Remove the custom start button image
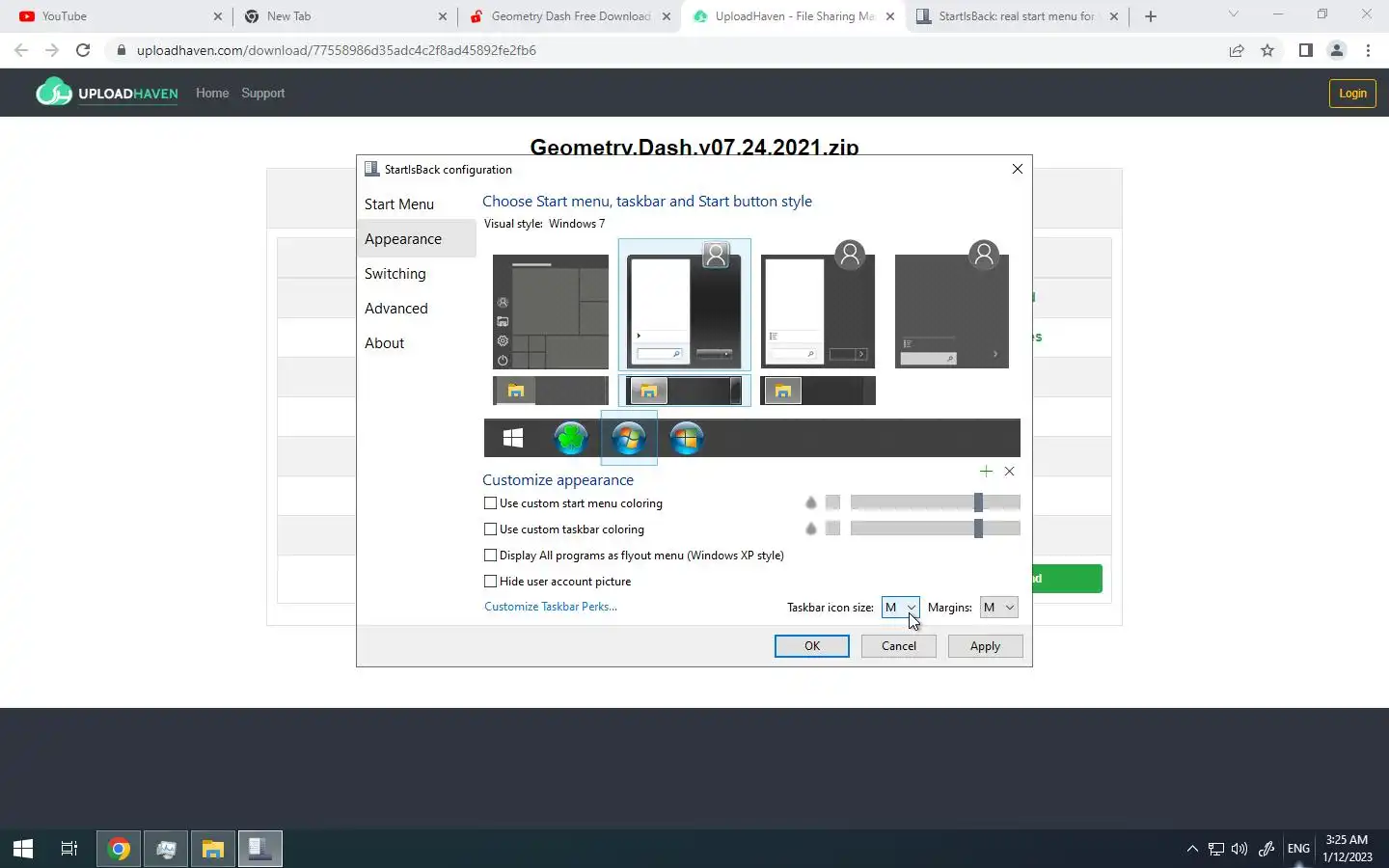1389x868 pixels. (1009, 472)
